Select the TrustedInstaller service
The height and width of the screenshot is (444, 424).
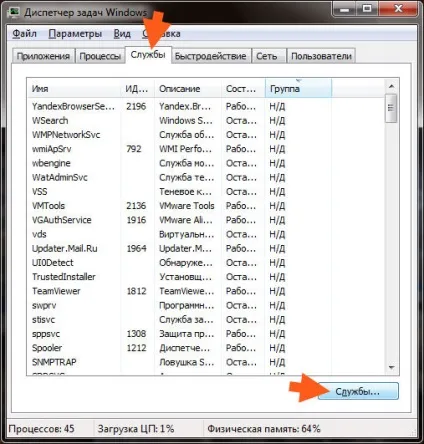(206, 277)
